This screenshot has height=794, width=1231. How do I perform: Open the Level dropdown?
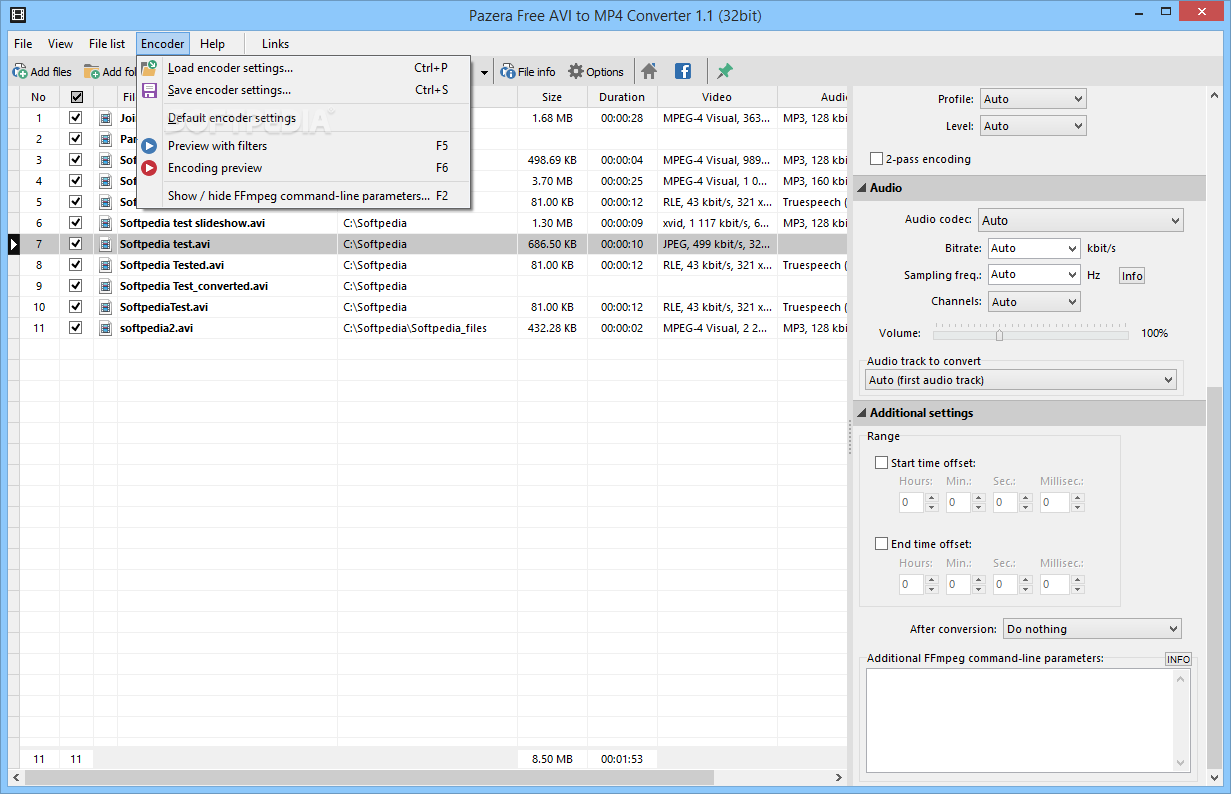click(1033, 126)
